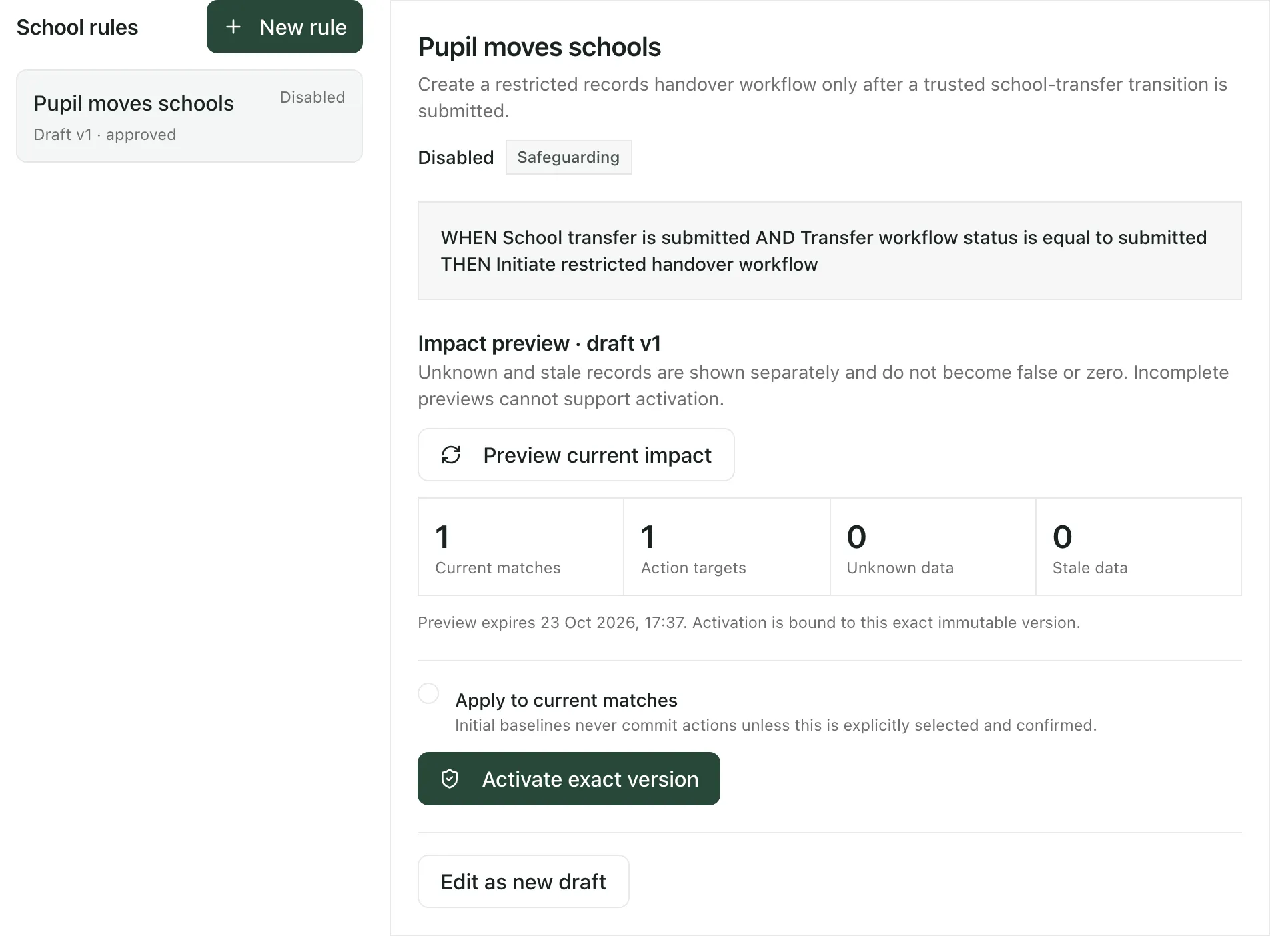
Task: Click the plus icon on New rule
Action: [x=233, y=27]
